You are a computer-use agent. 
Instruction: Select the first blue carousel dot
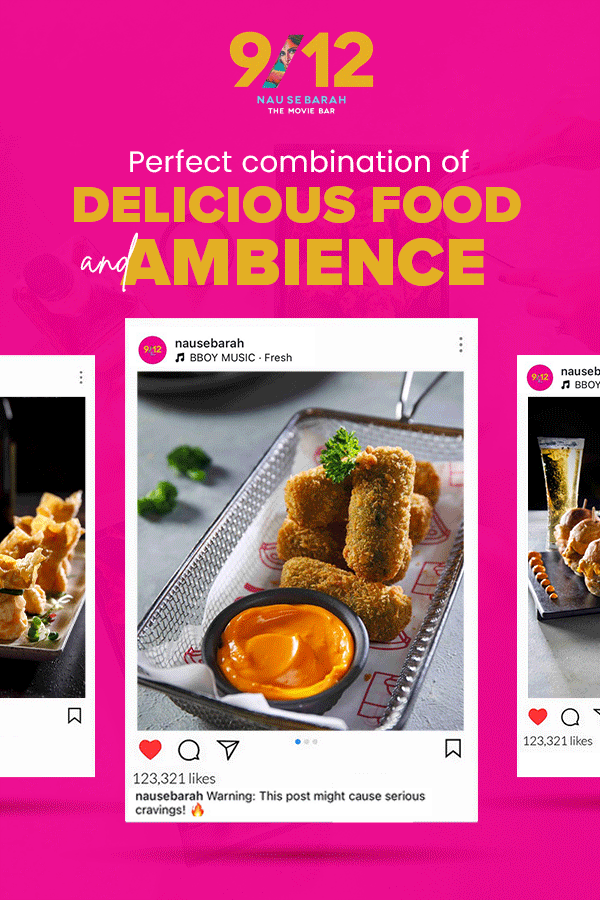(x=297, y=742)
